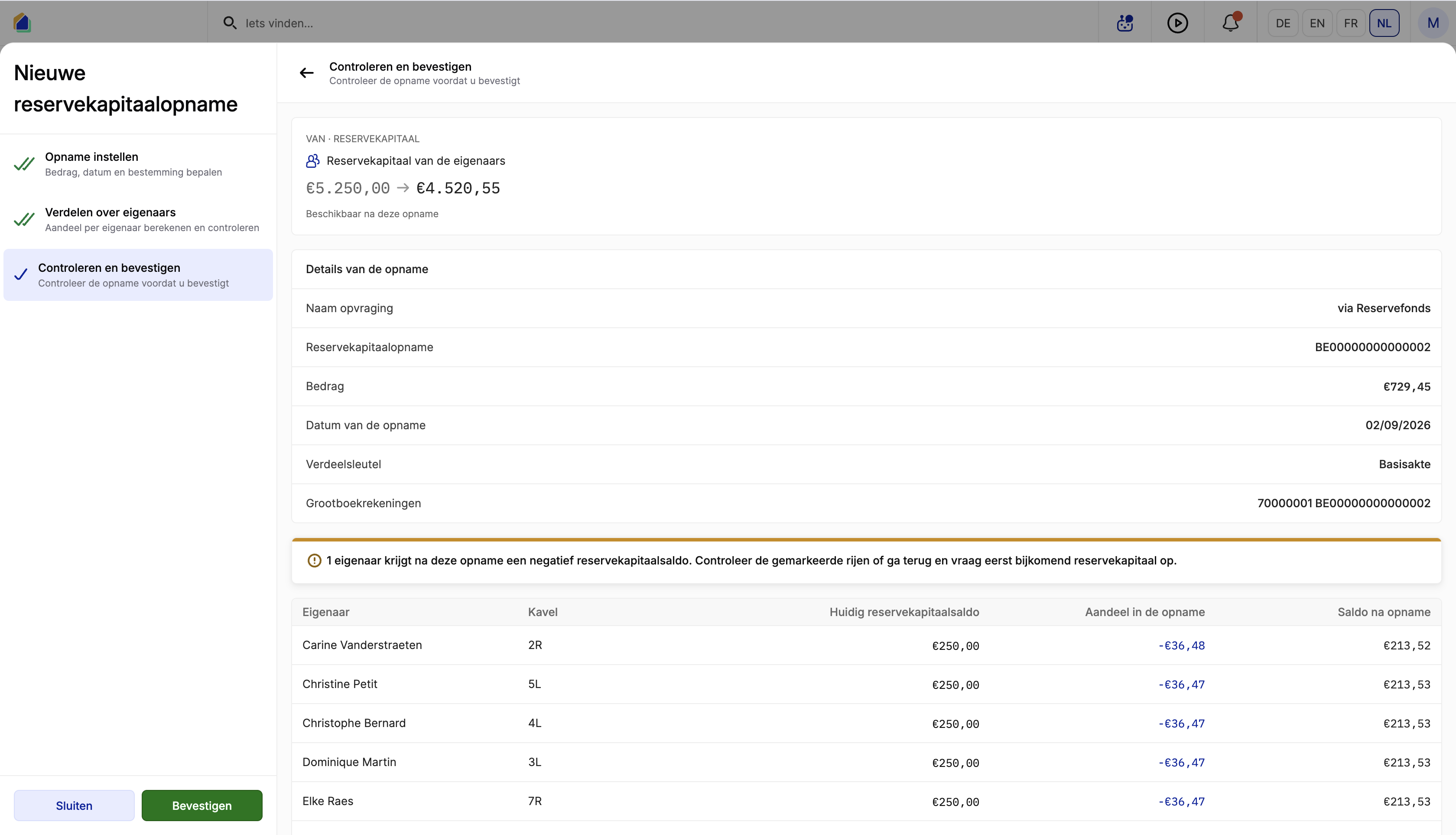Click the Sluiten button
The image size is (1456, 835).
tap(74, 805)
